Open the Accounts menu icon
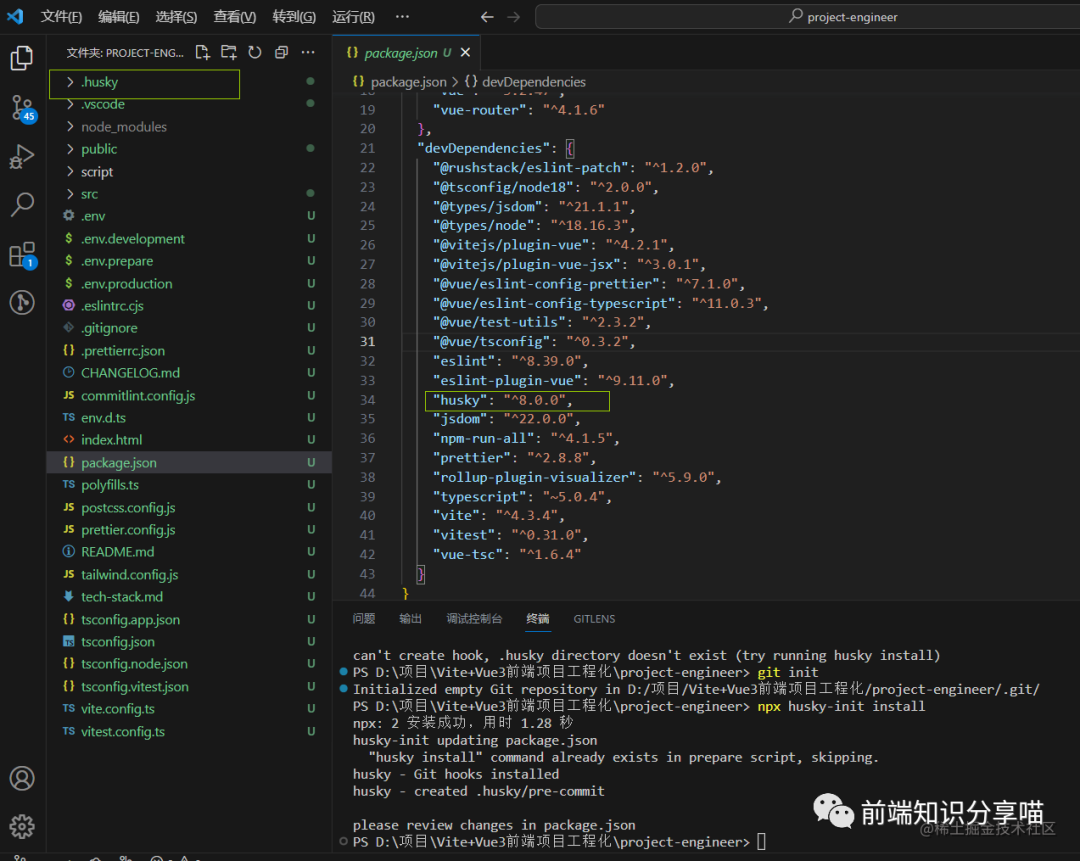This screenshot has height=861, width=1080. 22,778
